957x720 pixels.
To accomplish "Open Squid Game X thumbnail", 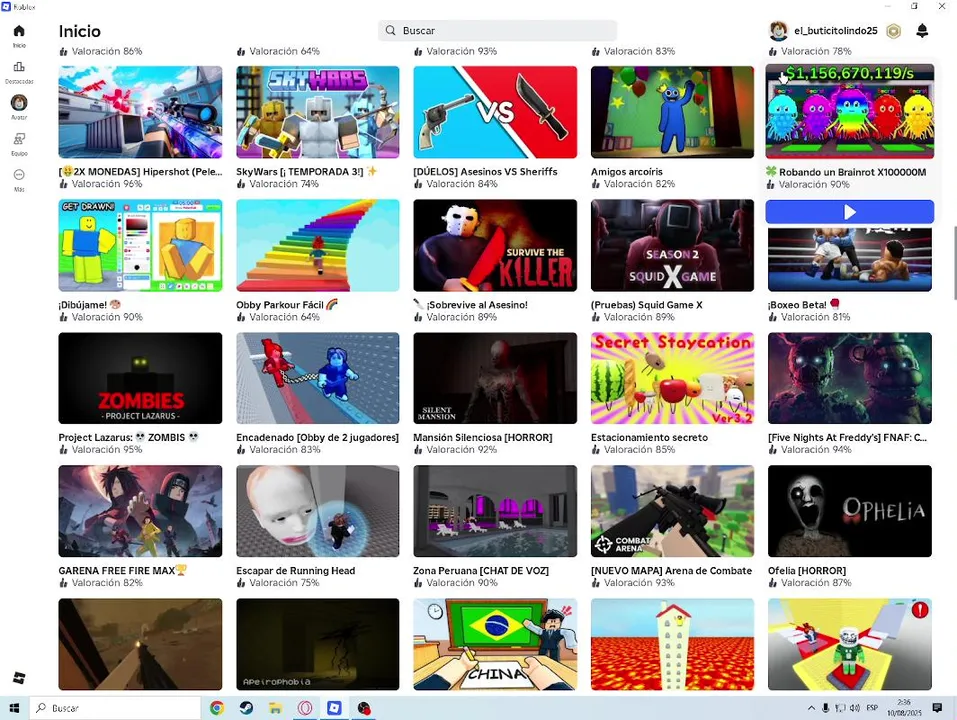I will (x=672, y=245).
